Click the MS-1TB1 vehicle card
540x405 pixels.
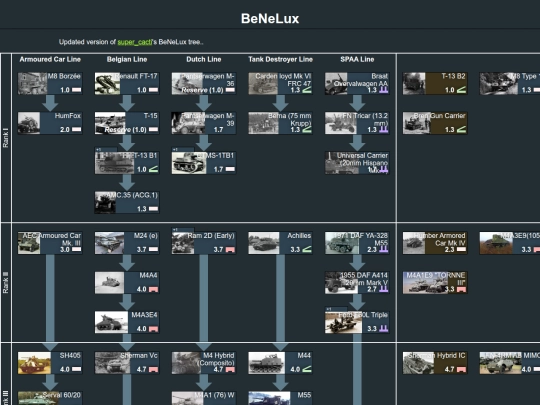coord(204,163)
